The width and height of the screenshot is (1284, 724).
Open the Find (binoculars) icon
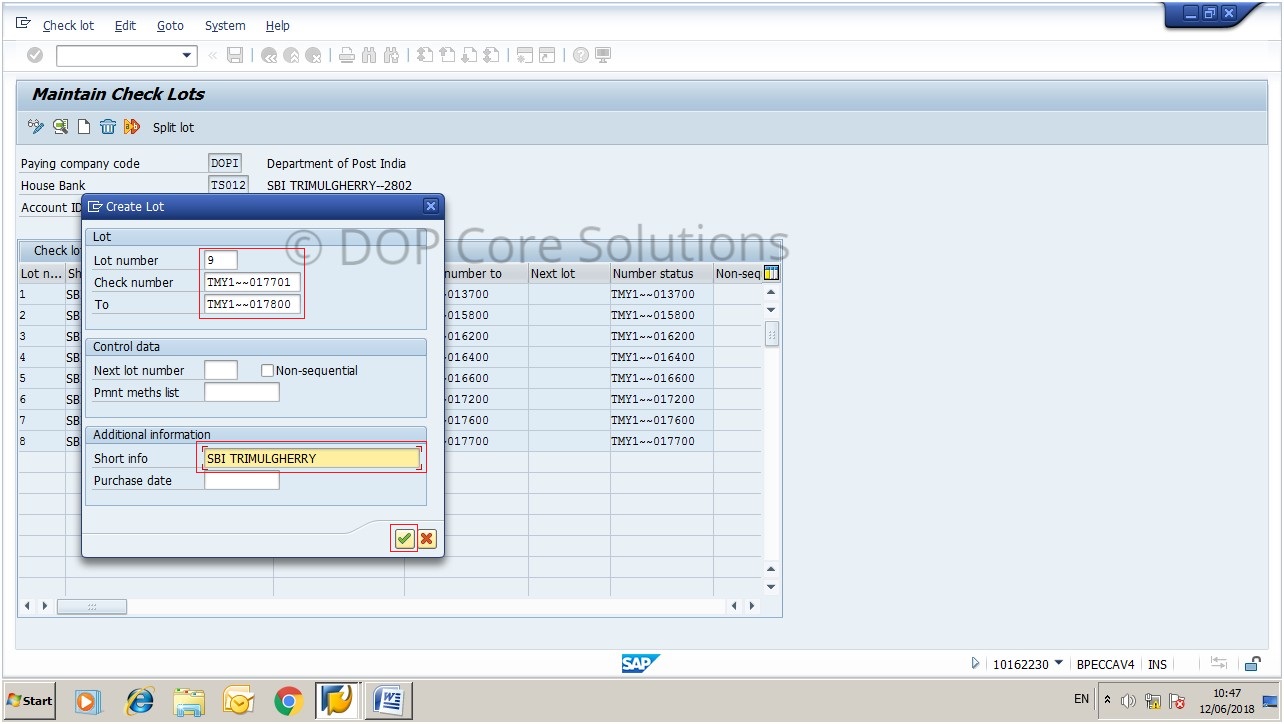click(368, 55)
